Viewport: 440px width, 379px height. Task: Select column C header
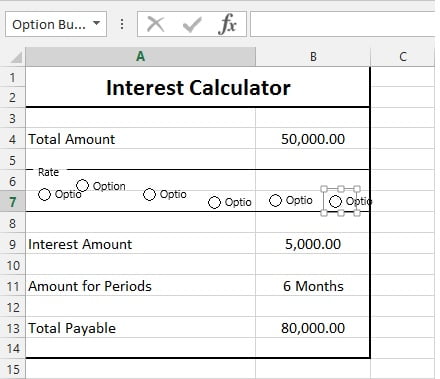click(x=403, y=57)
